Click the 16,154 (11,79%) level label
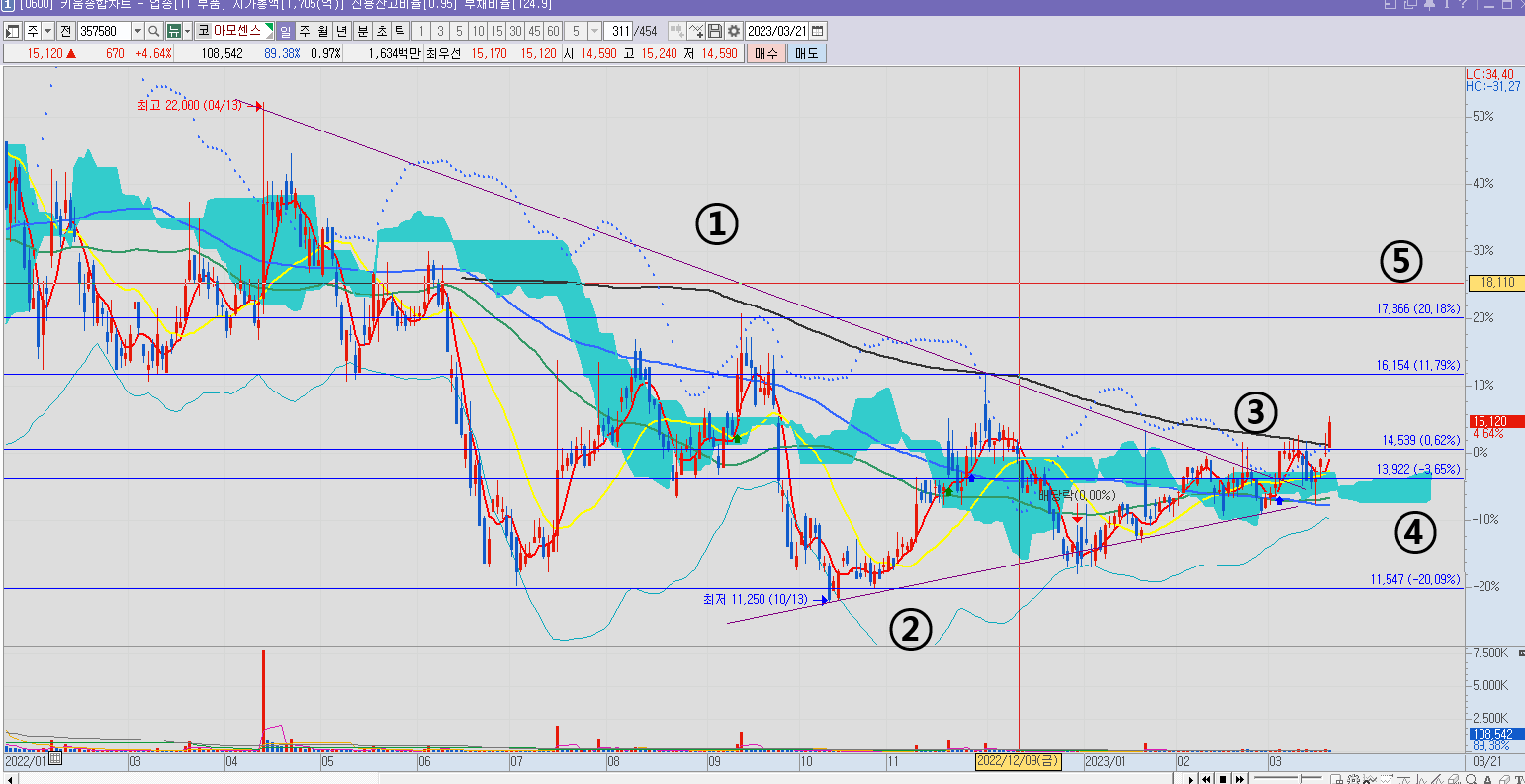This screenshot has width=1525, height=784. point(1417,365)
